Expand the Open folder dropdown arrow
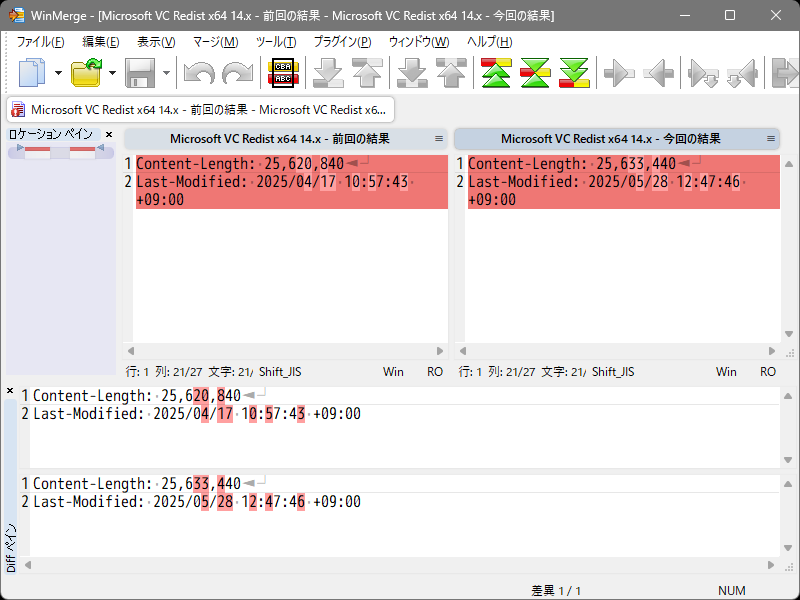 tap(112, 73)
